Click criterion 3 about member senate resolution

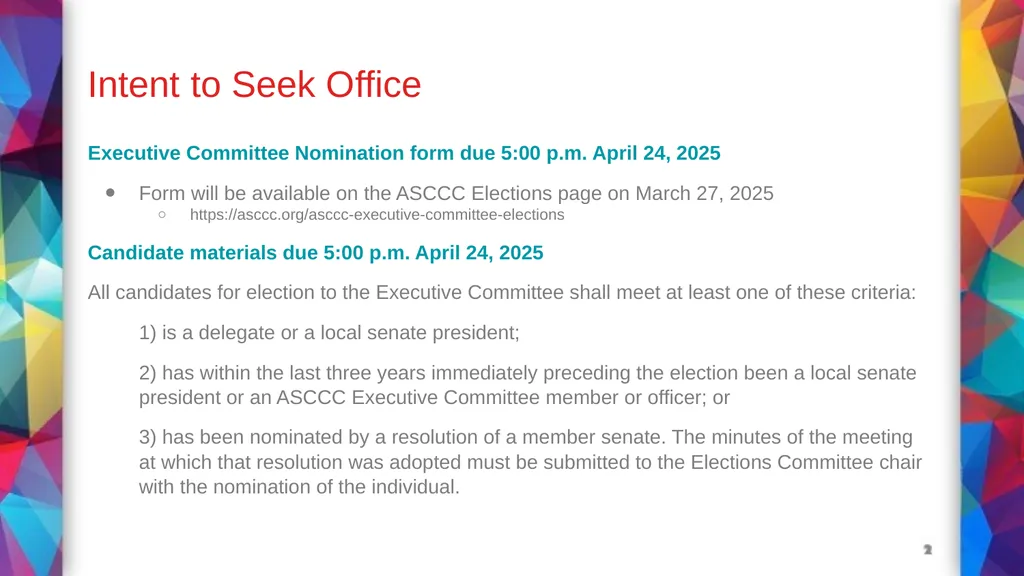click(x=530, y=462)
